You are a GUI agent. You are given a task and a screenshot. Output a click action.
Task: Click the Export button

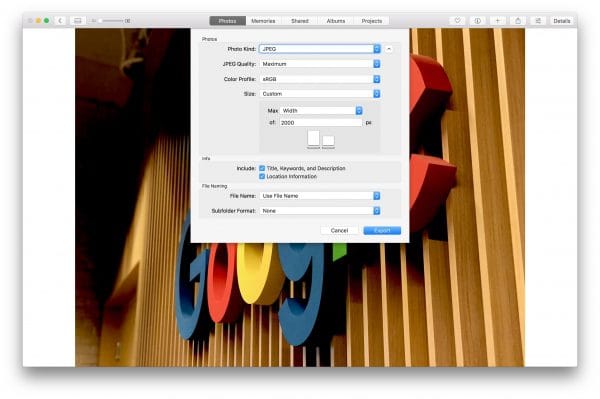coord(382,231)
